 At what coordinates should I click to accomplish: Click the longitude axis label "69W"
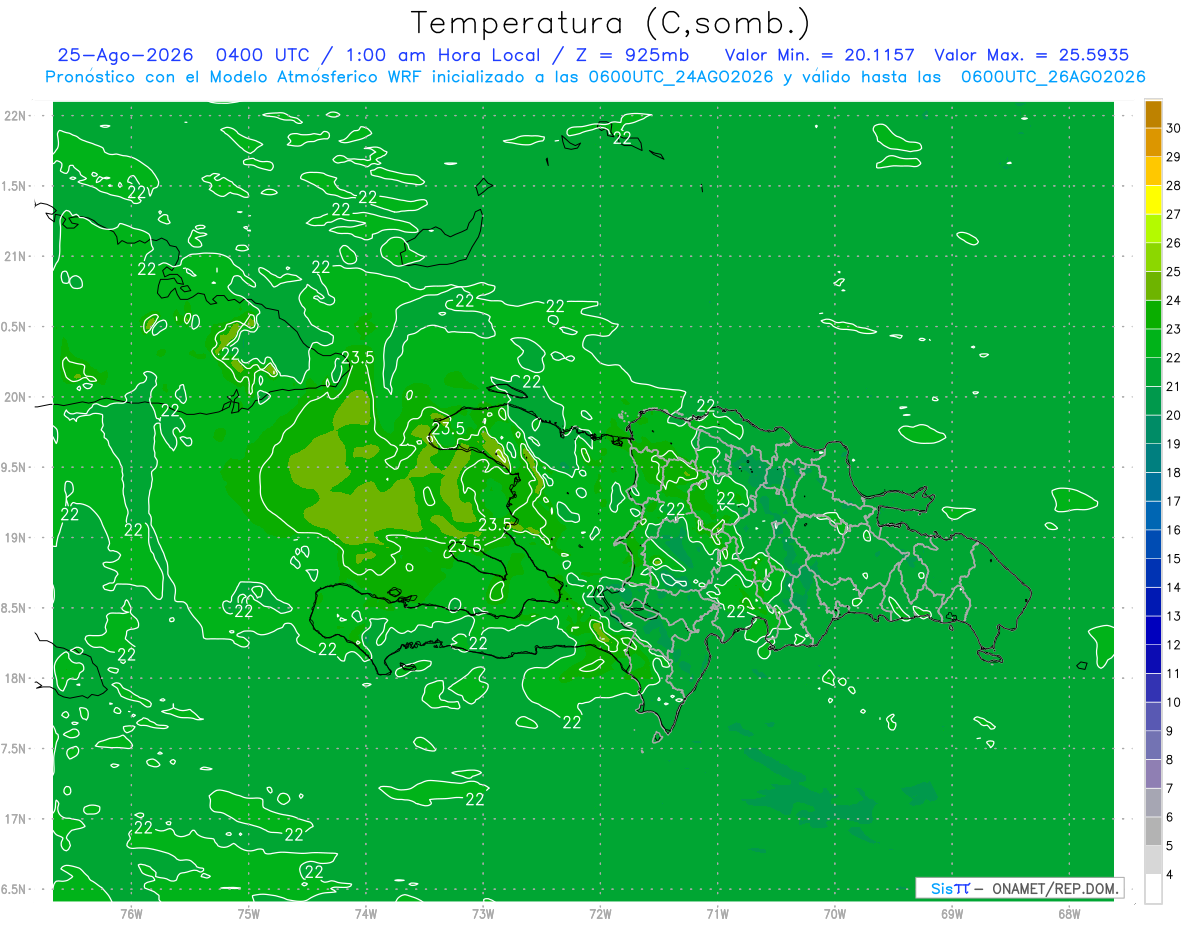click(x=951, y=913)
